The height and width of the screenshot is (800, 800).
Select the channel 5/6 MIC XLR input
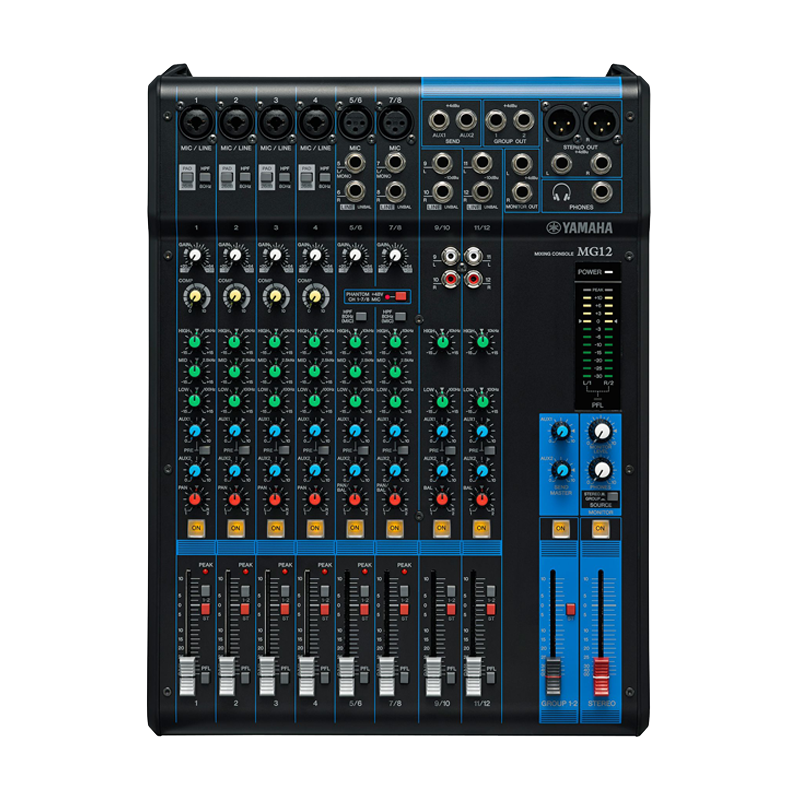pyautogui.click(x=355, y=122)
